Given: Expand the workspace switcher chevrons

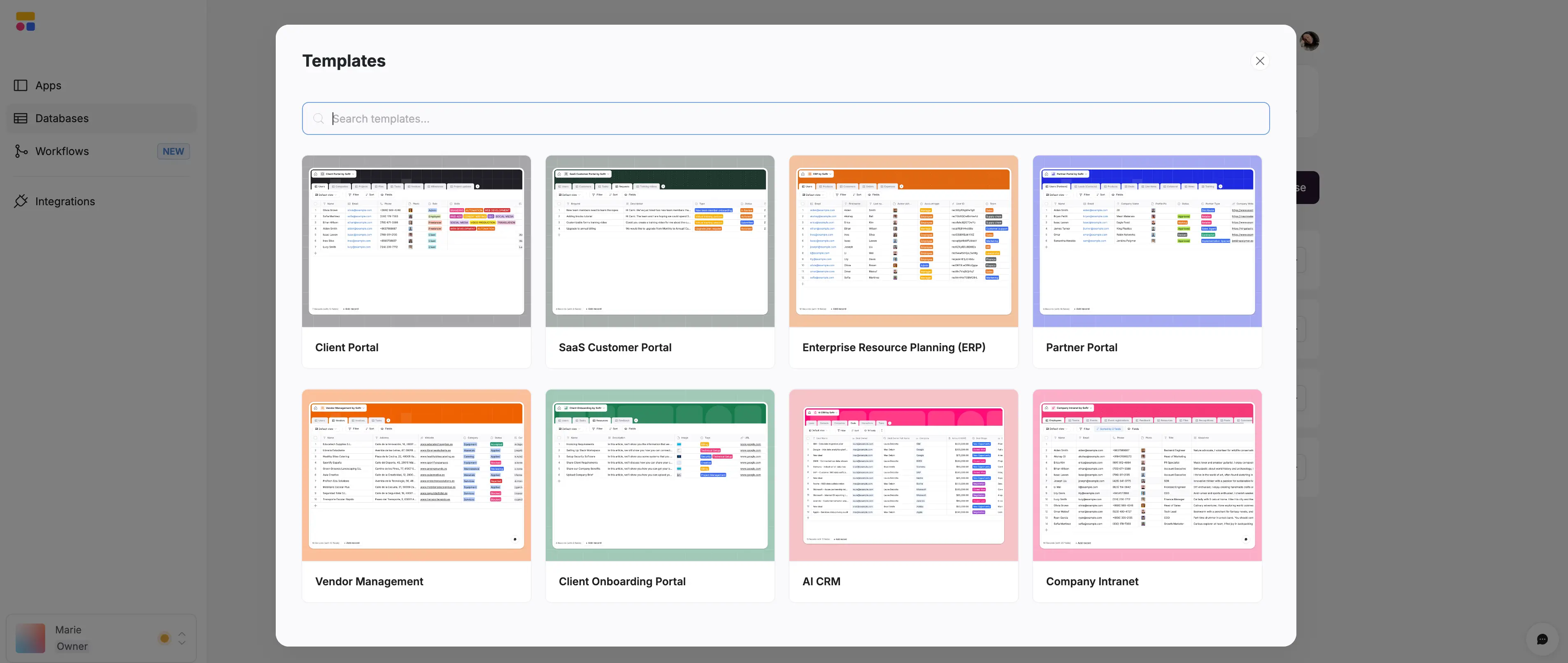Looking at the screenshot, I should pos(181,638).
